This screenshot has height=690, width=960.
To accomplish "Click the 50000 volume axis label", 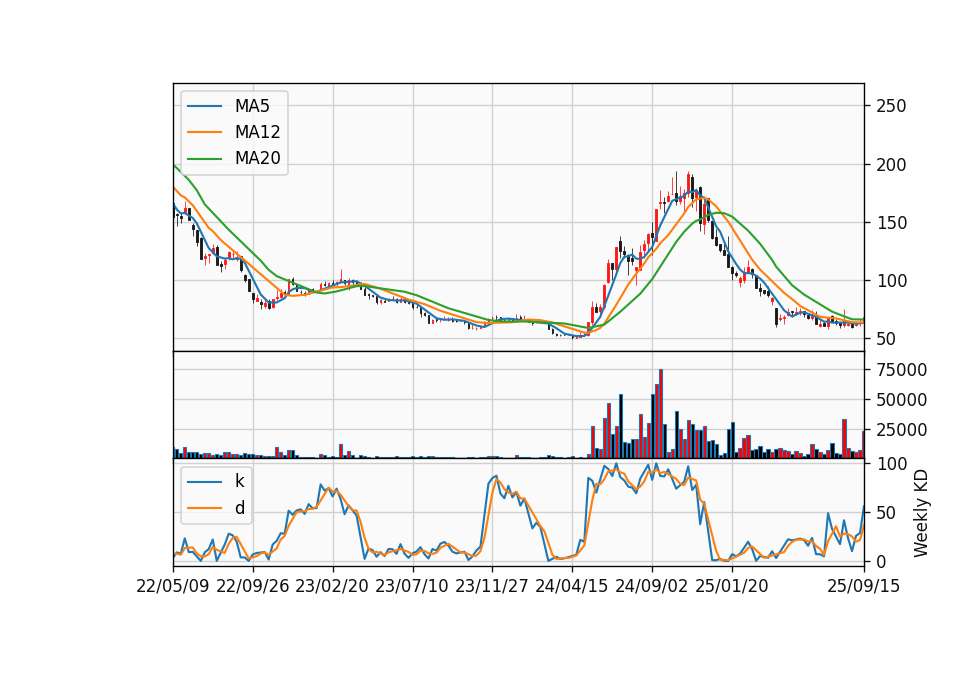I will [902, 400].
